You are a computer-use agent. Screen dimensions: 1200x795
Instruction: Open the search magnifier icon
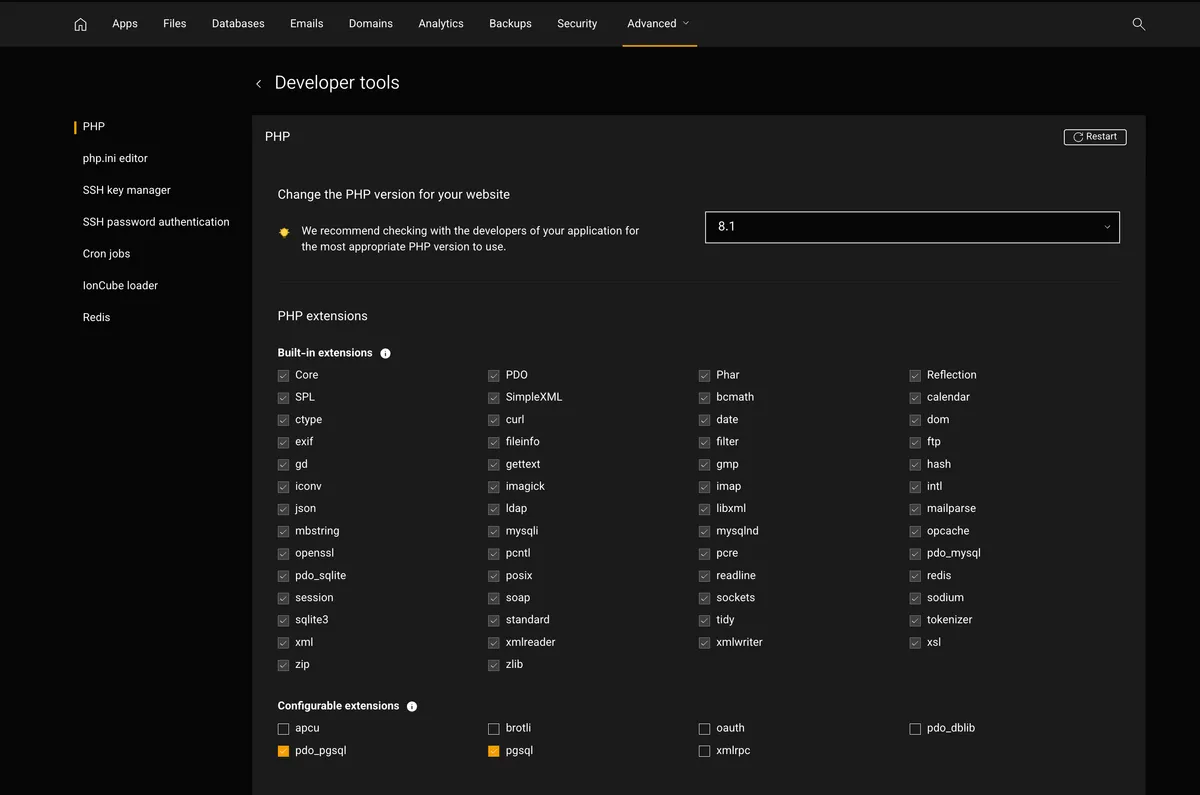click(1138, 24)
